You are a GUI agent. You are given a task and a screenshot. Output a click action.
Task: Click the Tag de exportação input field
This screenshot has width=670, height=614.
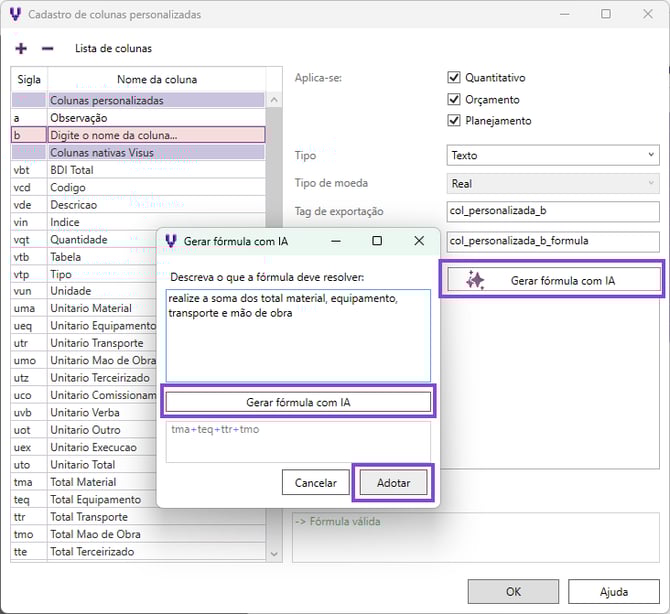click(552, 212)
